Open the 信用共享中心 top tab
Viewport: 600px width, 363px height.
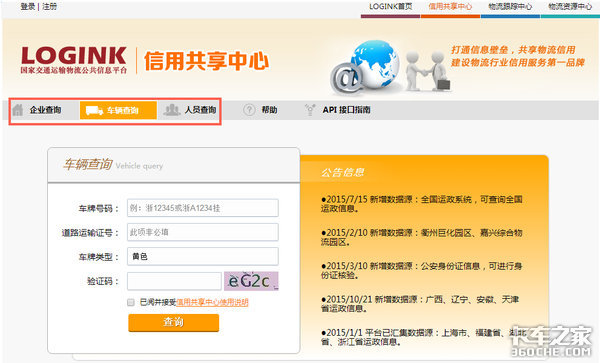[x=450, y=7]
